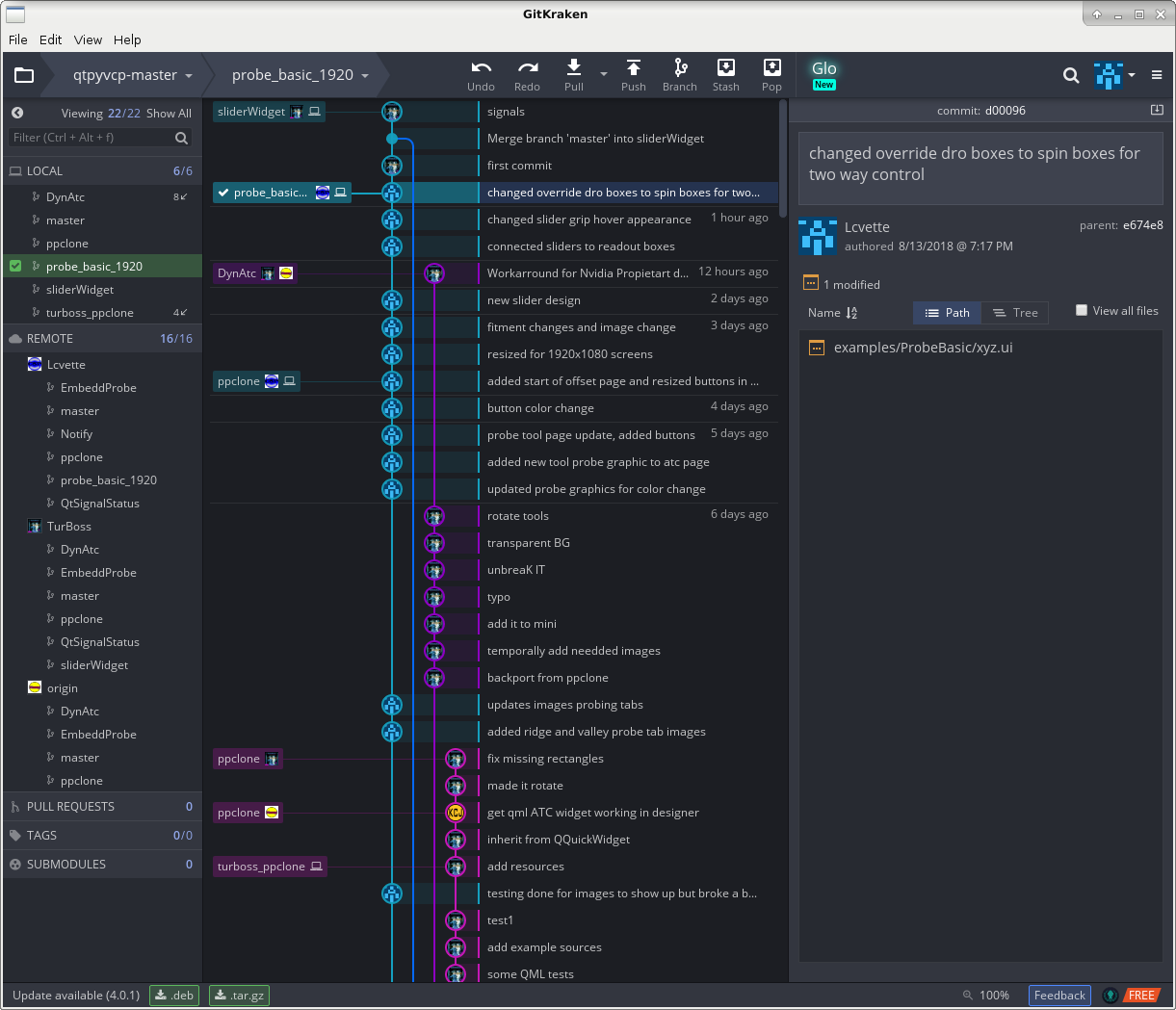Click the xyz.ui modified file icon
1176x1010 pixels.
coord(817,348)
